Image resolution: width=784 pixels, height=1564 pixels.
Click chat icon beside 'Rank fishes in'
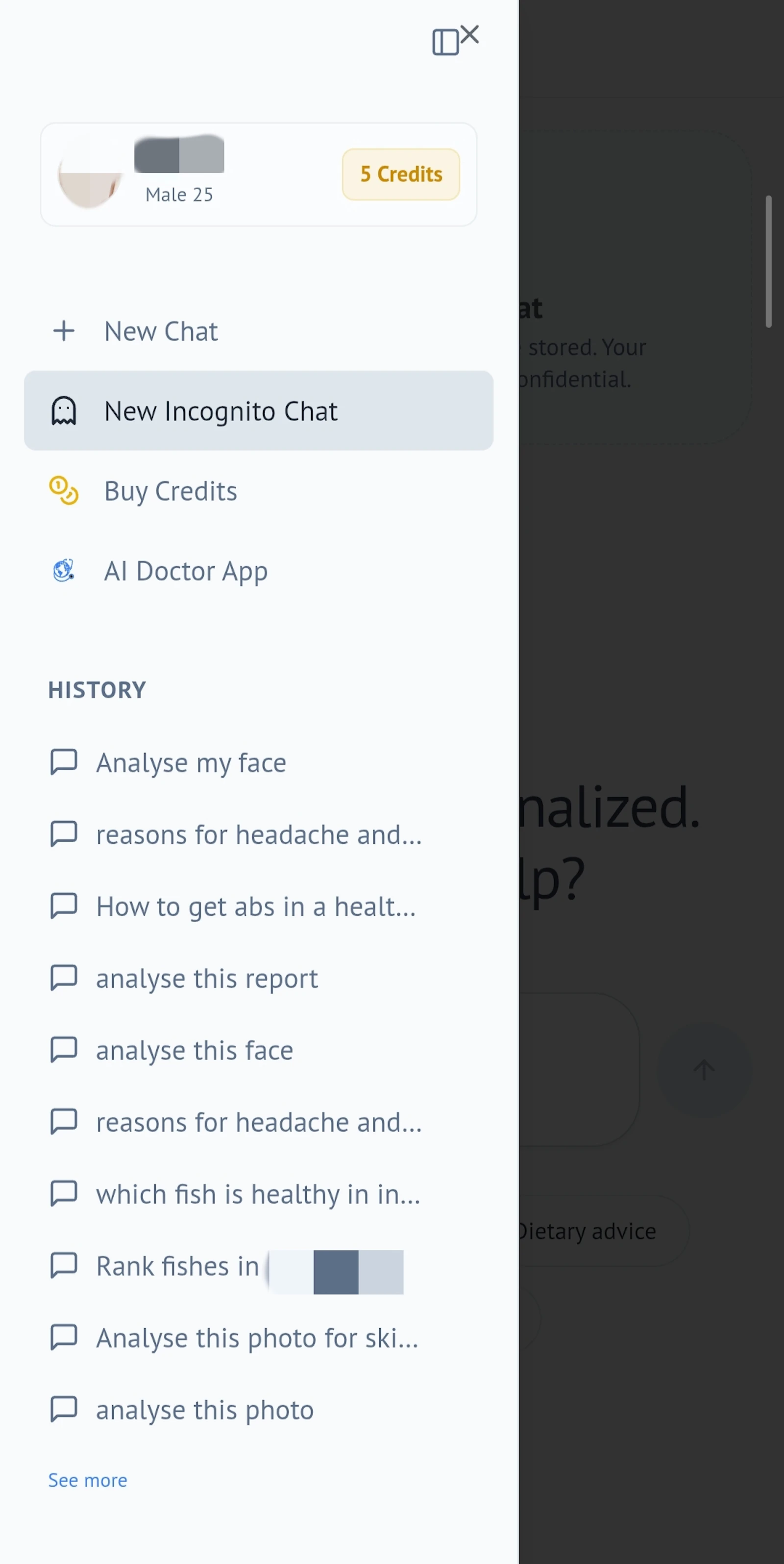[64, 1265]
